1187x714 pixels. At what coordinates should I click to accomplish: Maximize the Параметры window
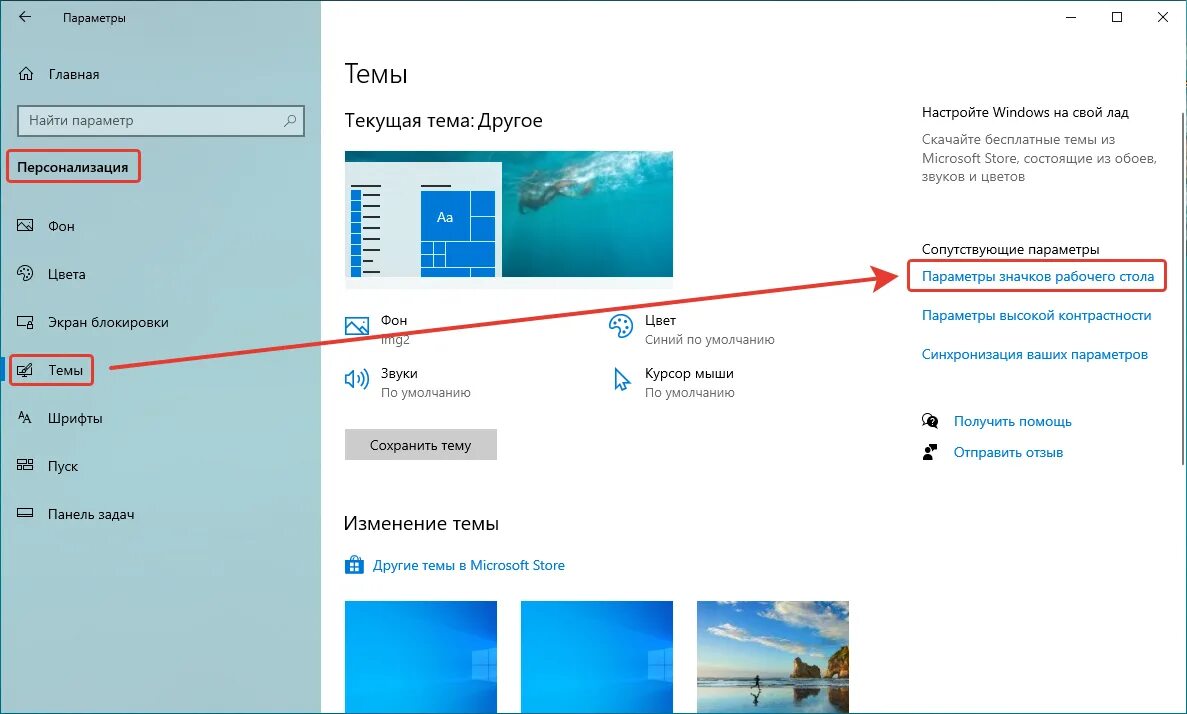tap(1117, 17)
